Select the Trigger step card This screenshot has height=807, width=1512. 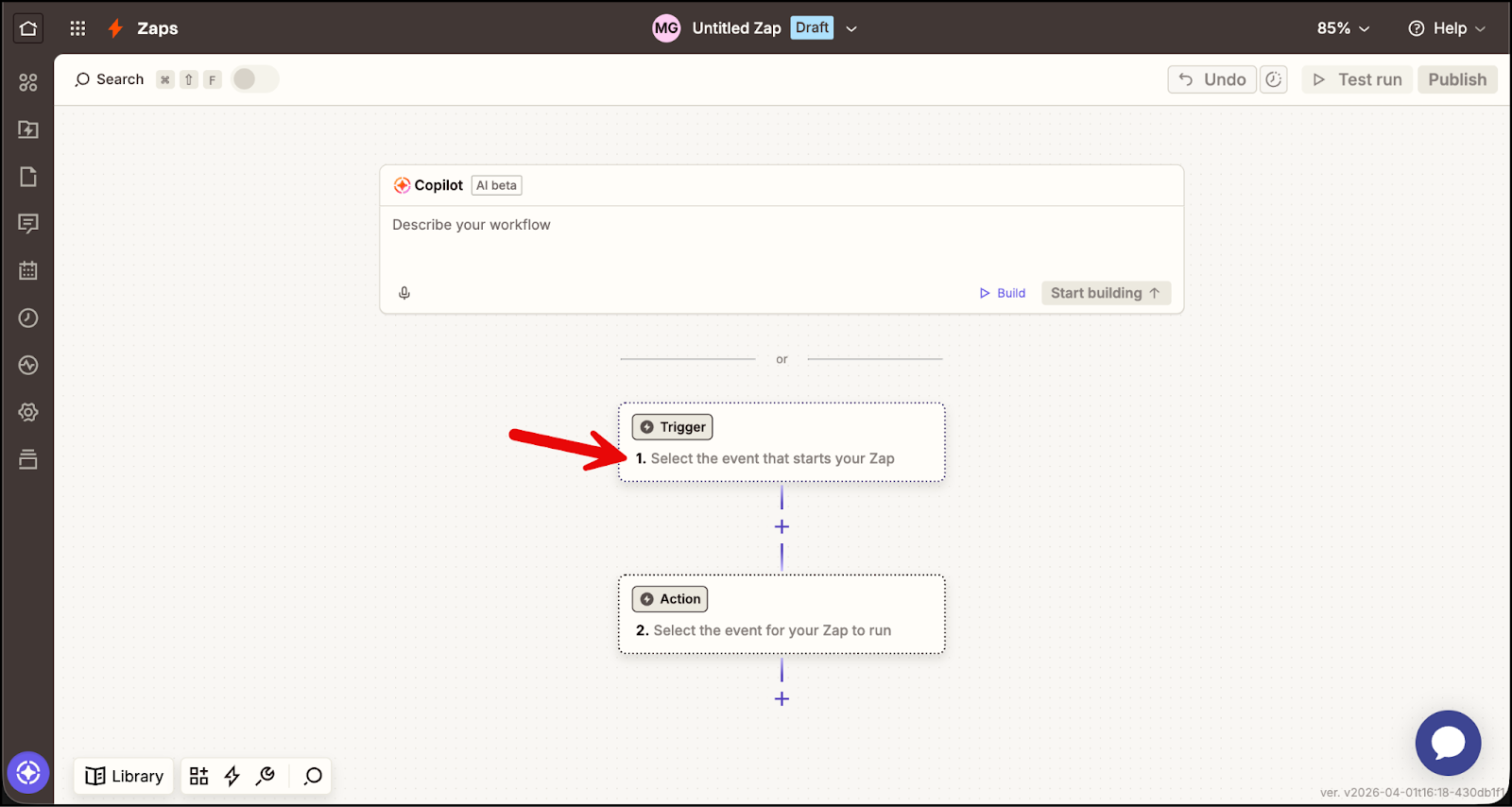pos(782,442)
